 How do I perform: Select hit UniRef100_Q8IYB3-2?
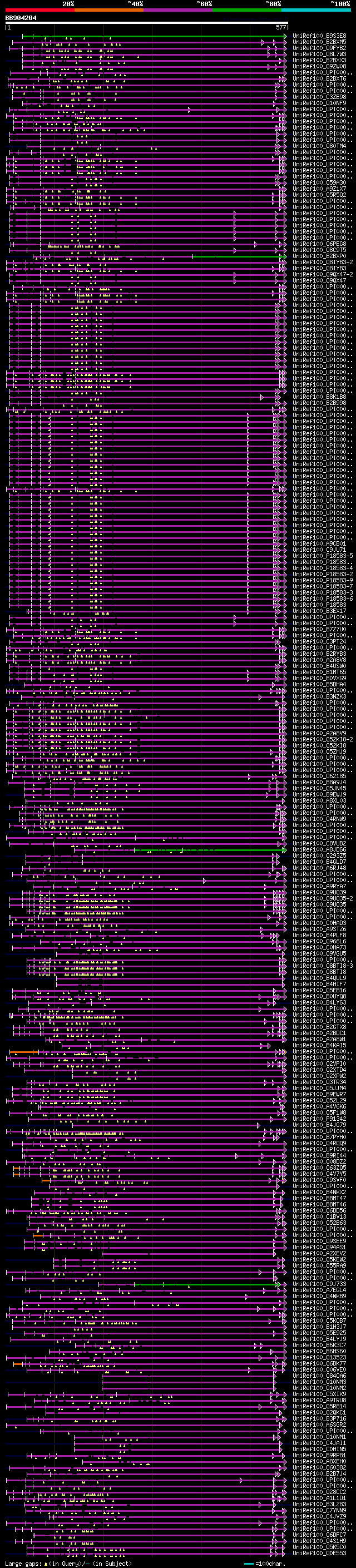(323, 263)
